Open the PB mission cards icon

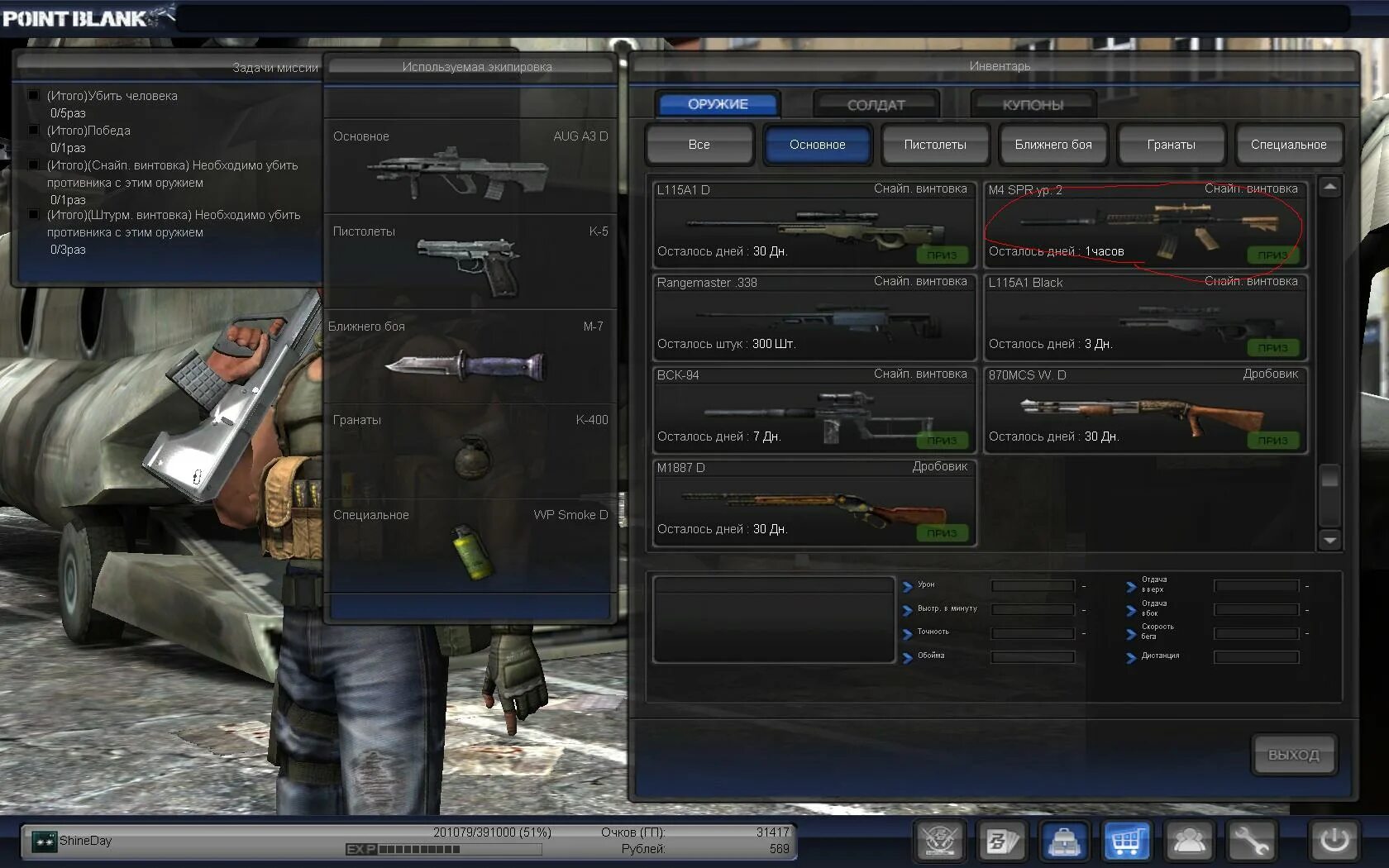[1002, 842]
